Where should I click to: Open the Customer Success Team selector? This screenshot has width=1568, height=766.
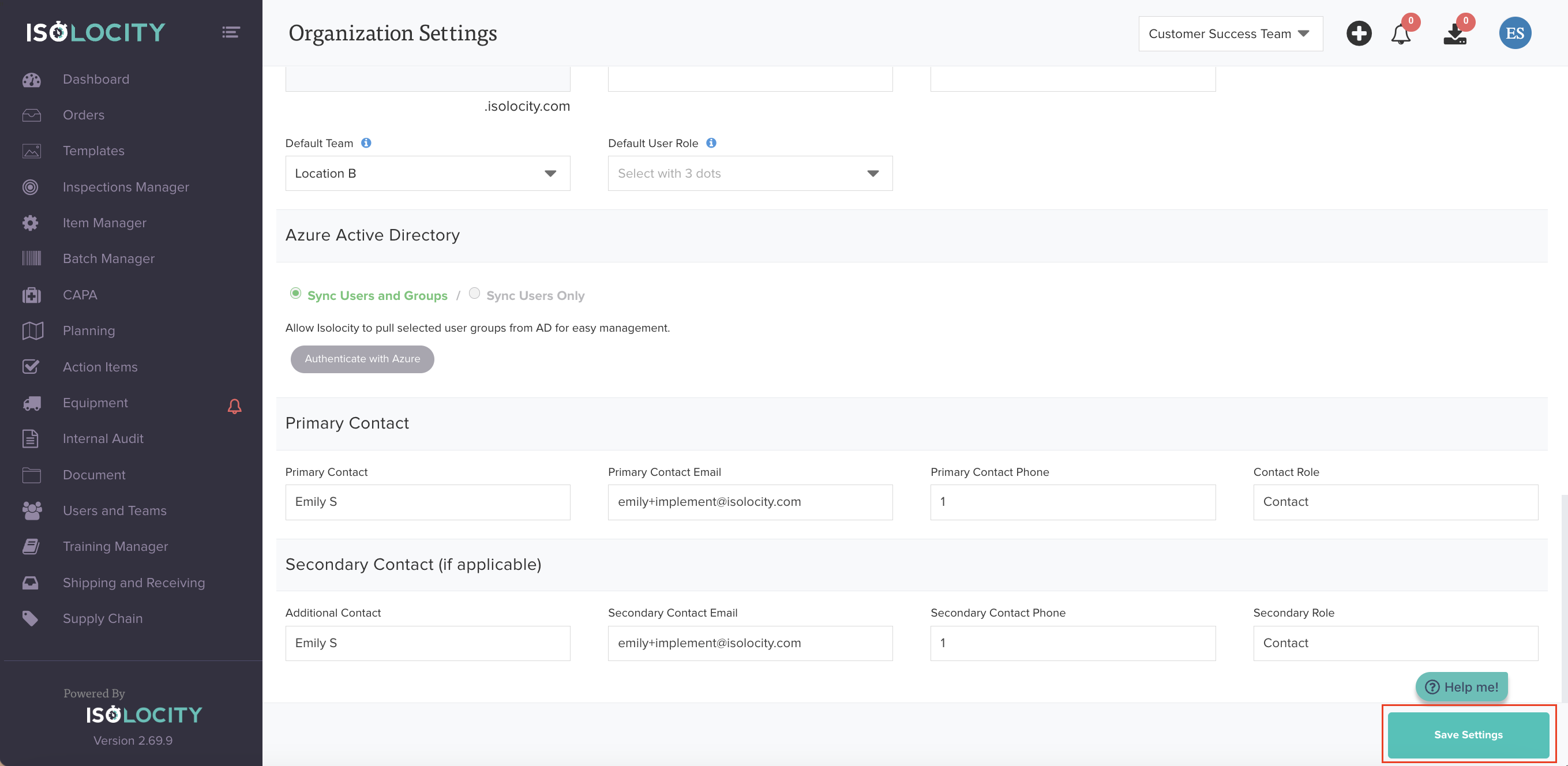click(1229, 34)
